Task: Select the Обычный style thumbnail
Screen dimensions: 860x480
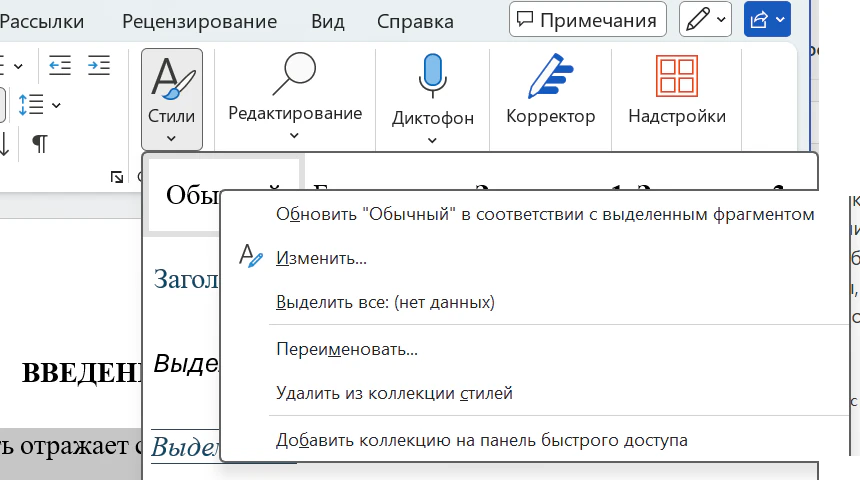Action: click(x=184, y=195)
